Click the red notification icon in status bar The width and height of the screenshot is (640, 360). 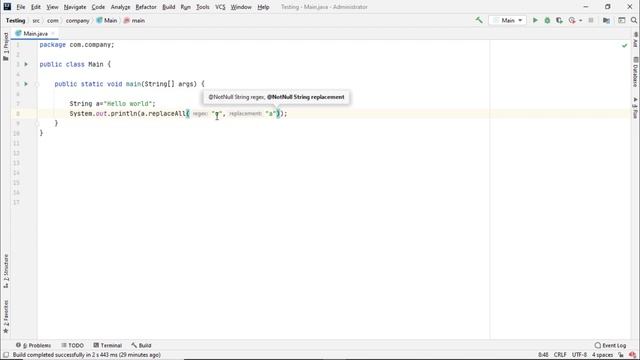(x=632, y=355)
